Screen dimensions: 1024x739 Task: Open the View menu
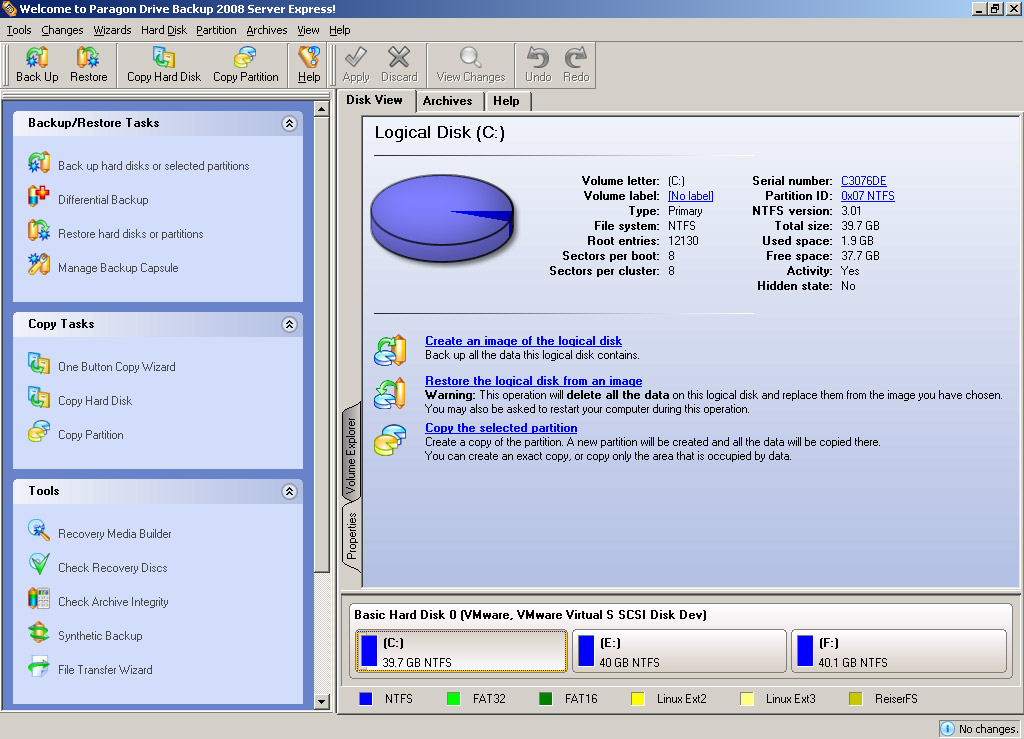pos(308,30)
